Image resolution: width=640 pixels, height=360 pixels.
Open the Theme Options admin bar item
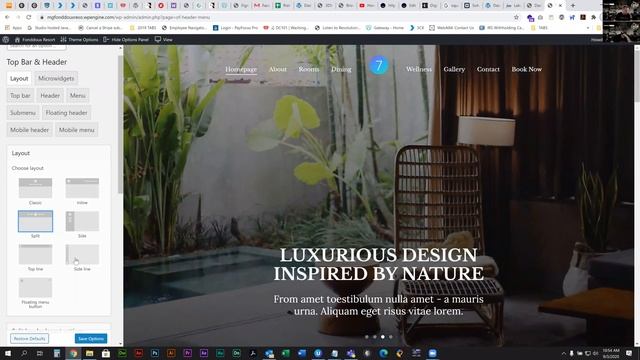click(x=80, y=40)
